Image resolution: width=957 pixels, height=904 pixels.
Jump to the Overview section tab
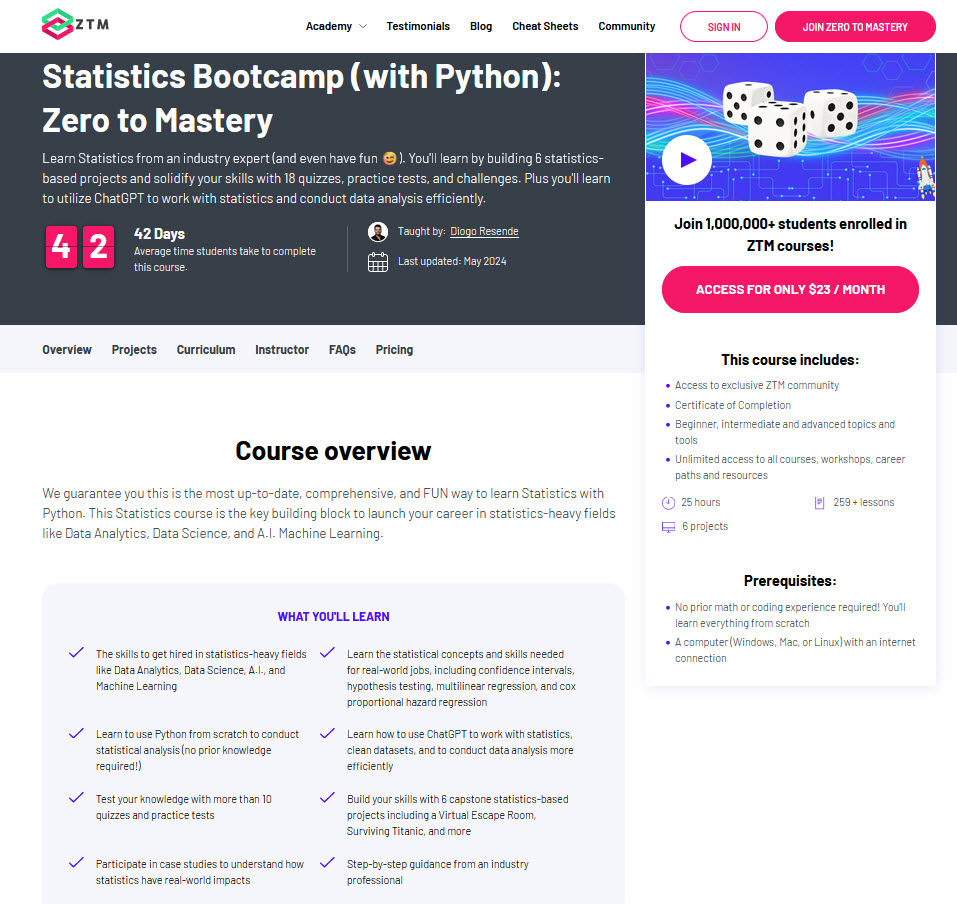coord(67,350)
